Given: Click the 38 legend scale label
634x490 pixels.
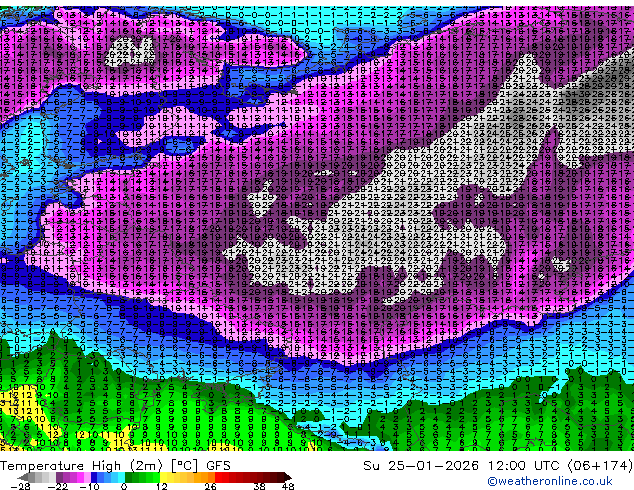Looking at the screenshot, I should point(260,486).
